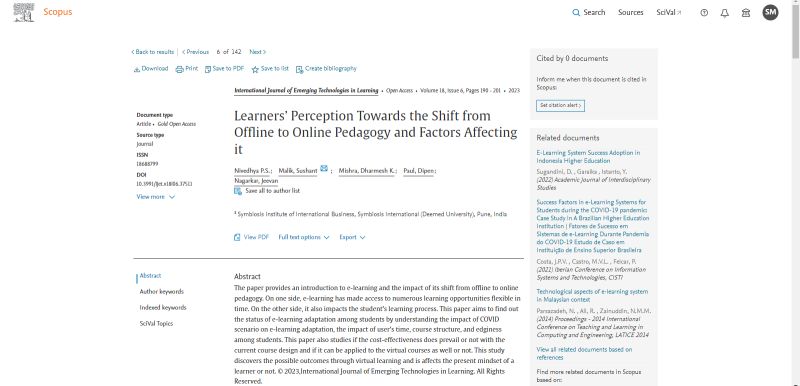Open Sources in top navigation
Screen dimensions: 800x386
[x=631, y=12]
